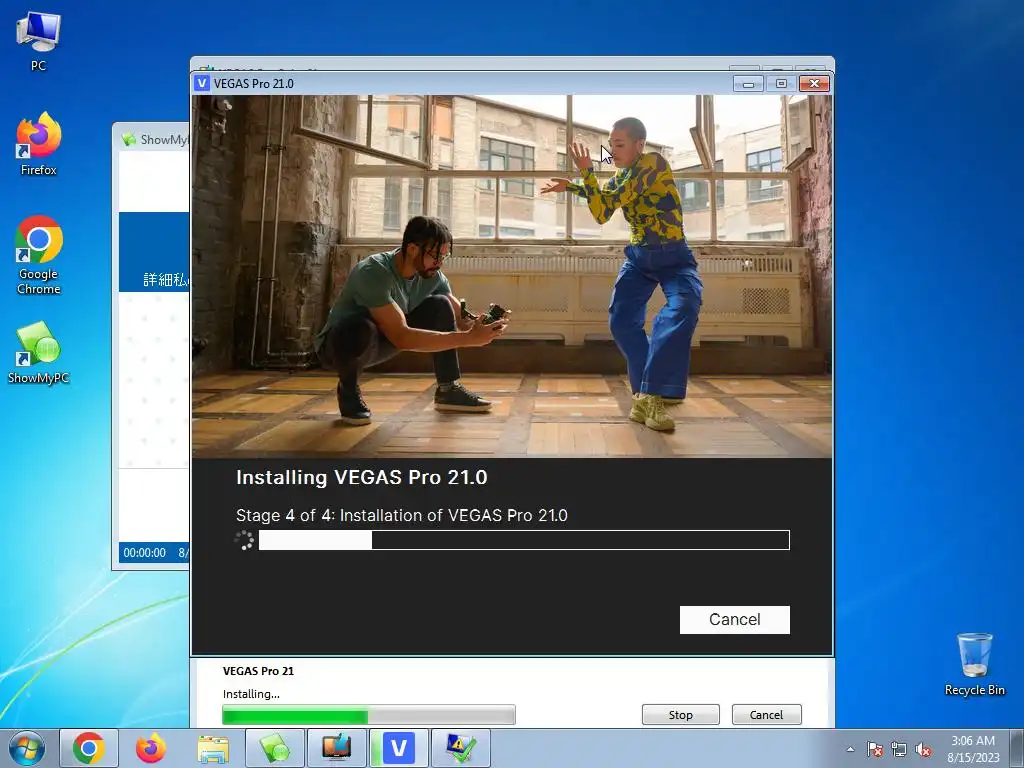Viewport: 1024px width, 768px height.
Task: Close the VEGAS Pro 21.0 window
Action: tap(814, 84)
